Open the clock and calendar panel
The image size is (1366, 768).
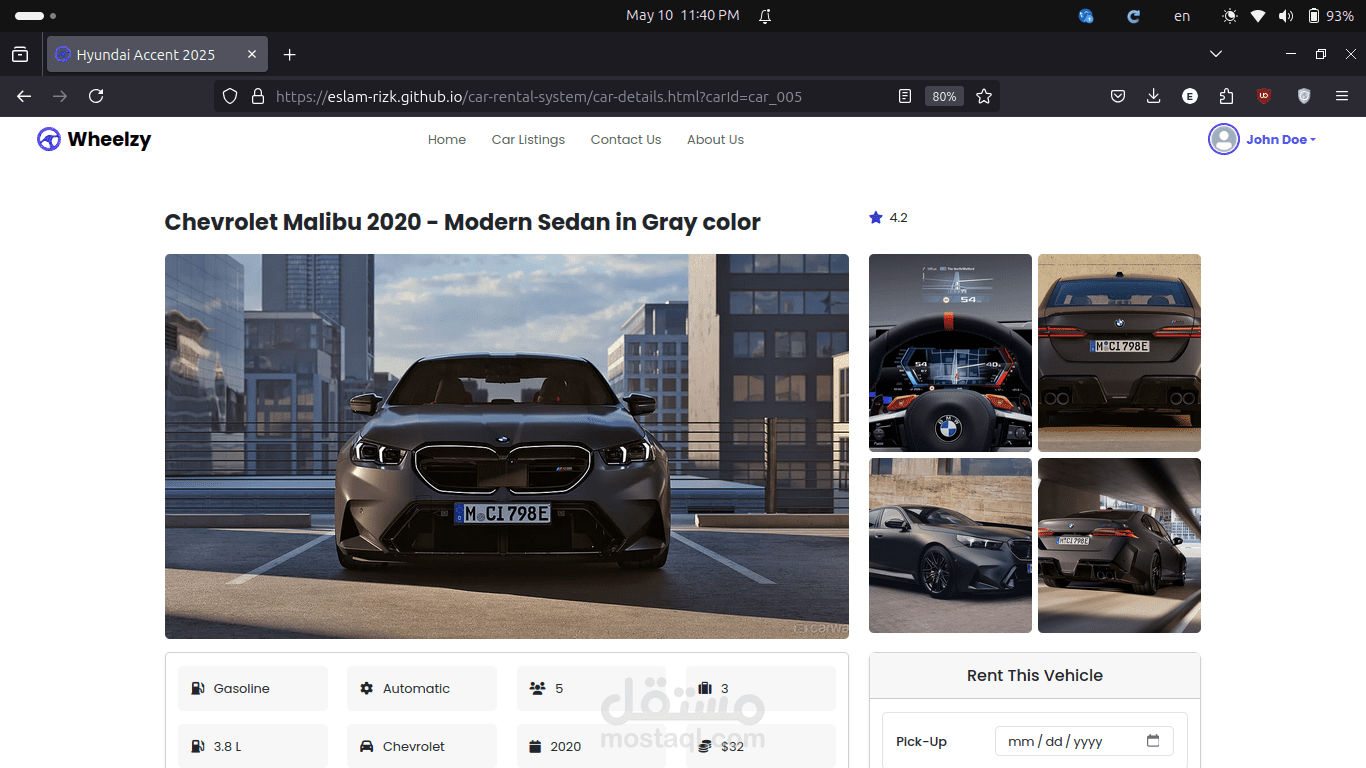pos(683,15)
